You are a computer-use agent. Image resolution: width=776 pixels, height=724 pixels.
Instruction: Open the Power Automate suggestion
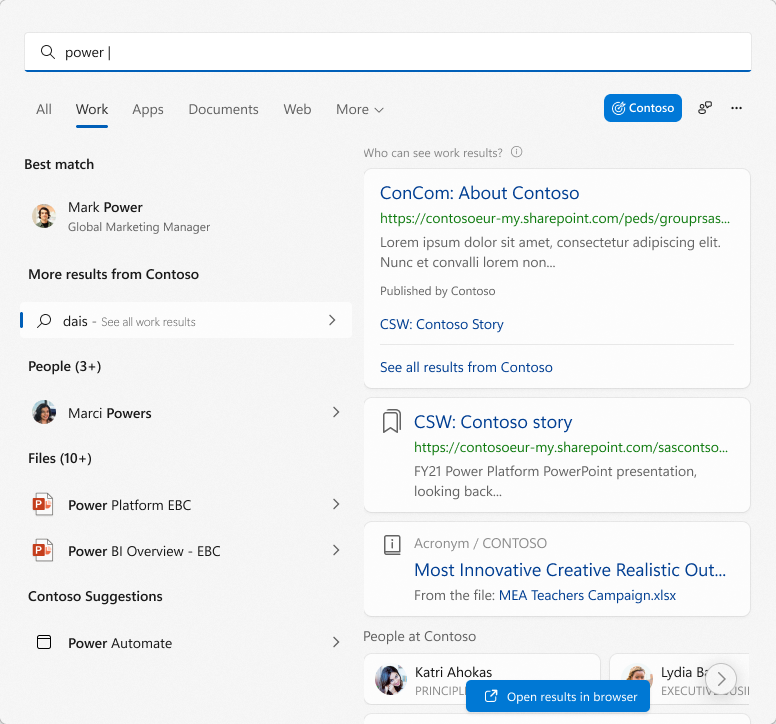tap(186, 643)
